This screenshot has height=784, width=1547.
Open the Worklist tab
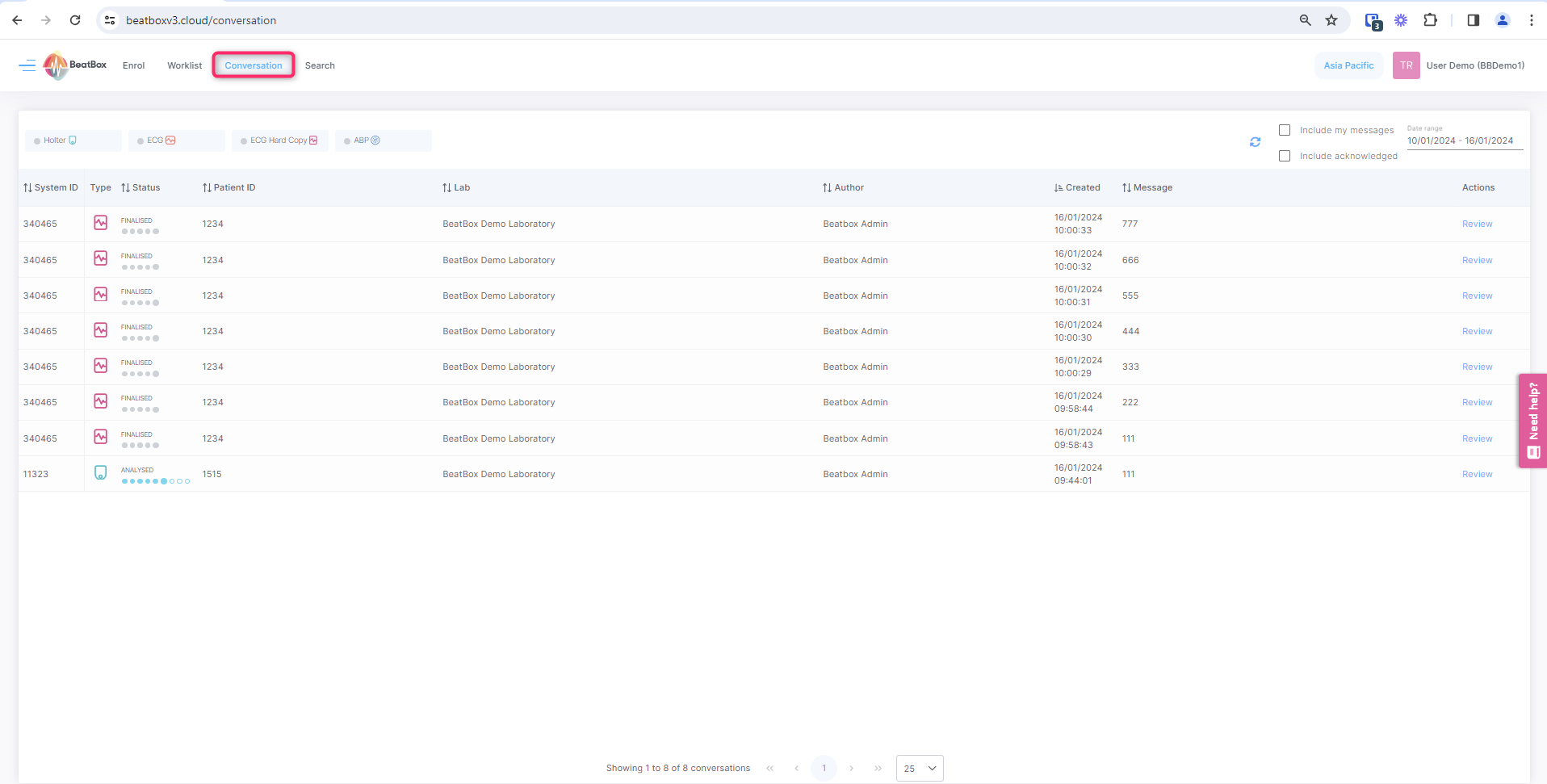184,65
